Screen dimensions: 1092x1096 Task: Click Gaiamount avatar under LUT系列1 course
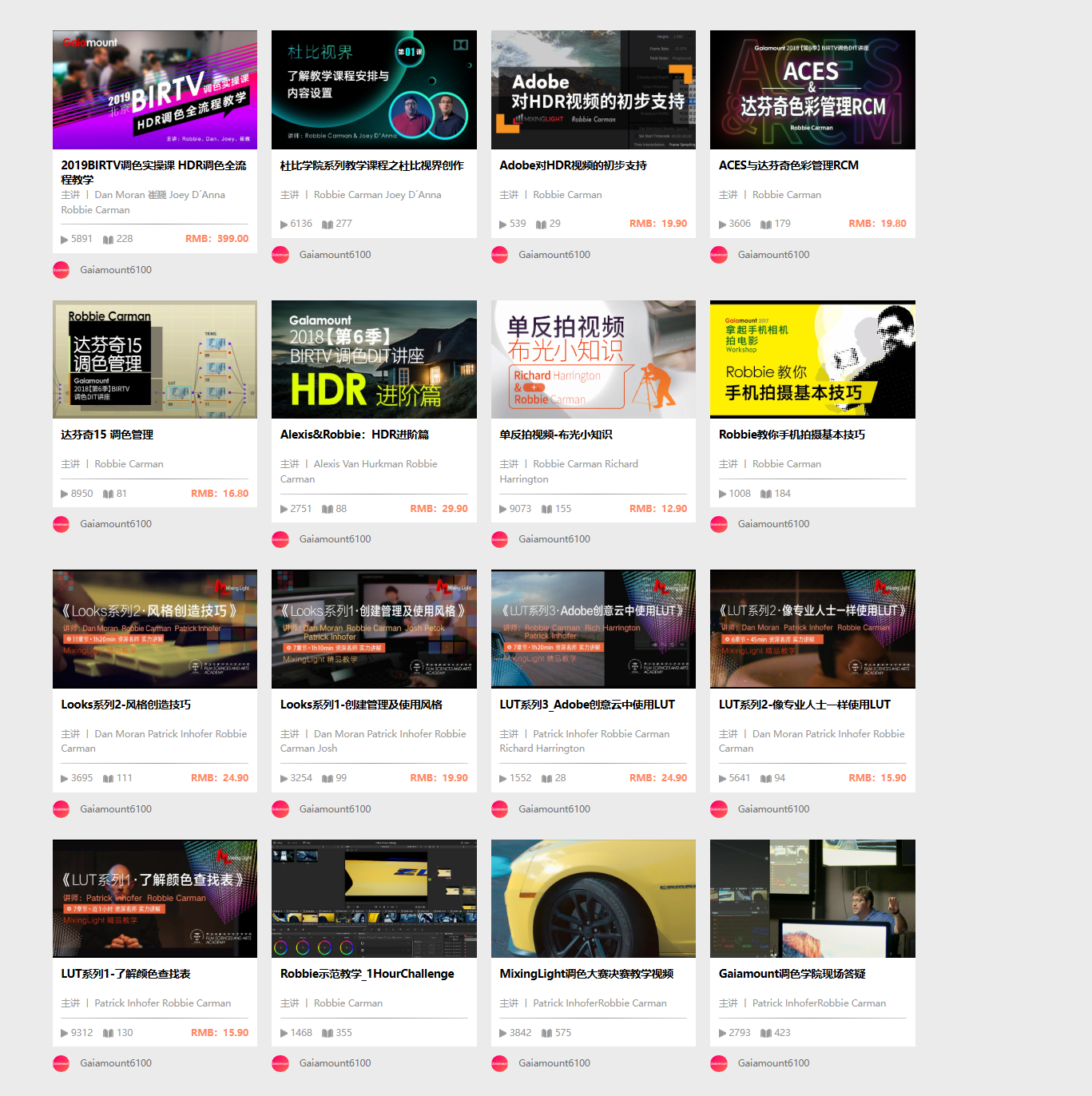(62, 1063)
